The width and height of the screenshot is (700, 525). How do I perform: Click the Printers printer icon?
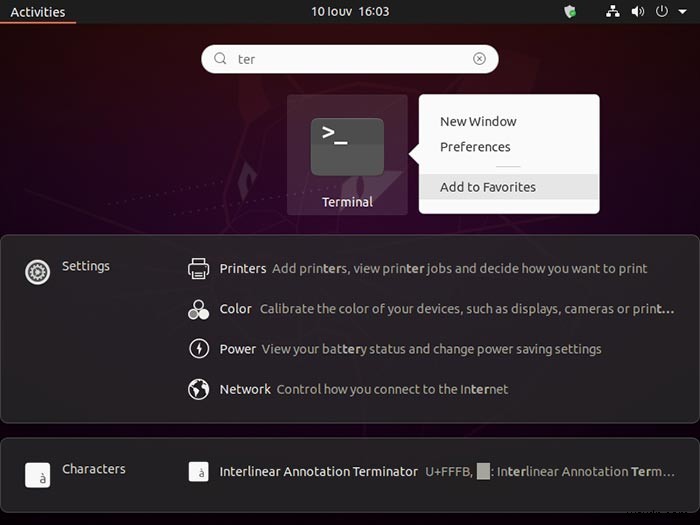pos(199,268)
